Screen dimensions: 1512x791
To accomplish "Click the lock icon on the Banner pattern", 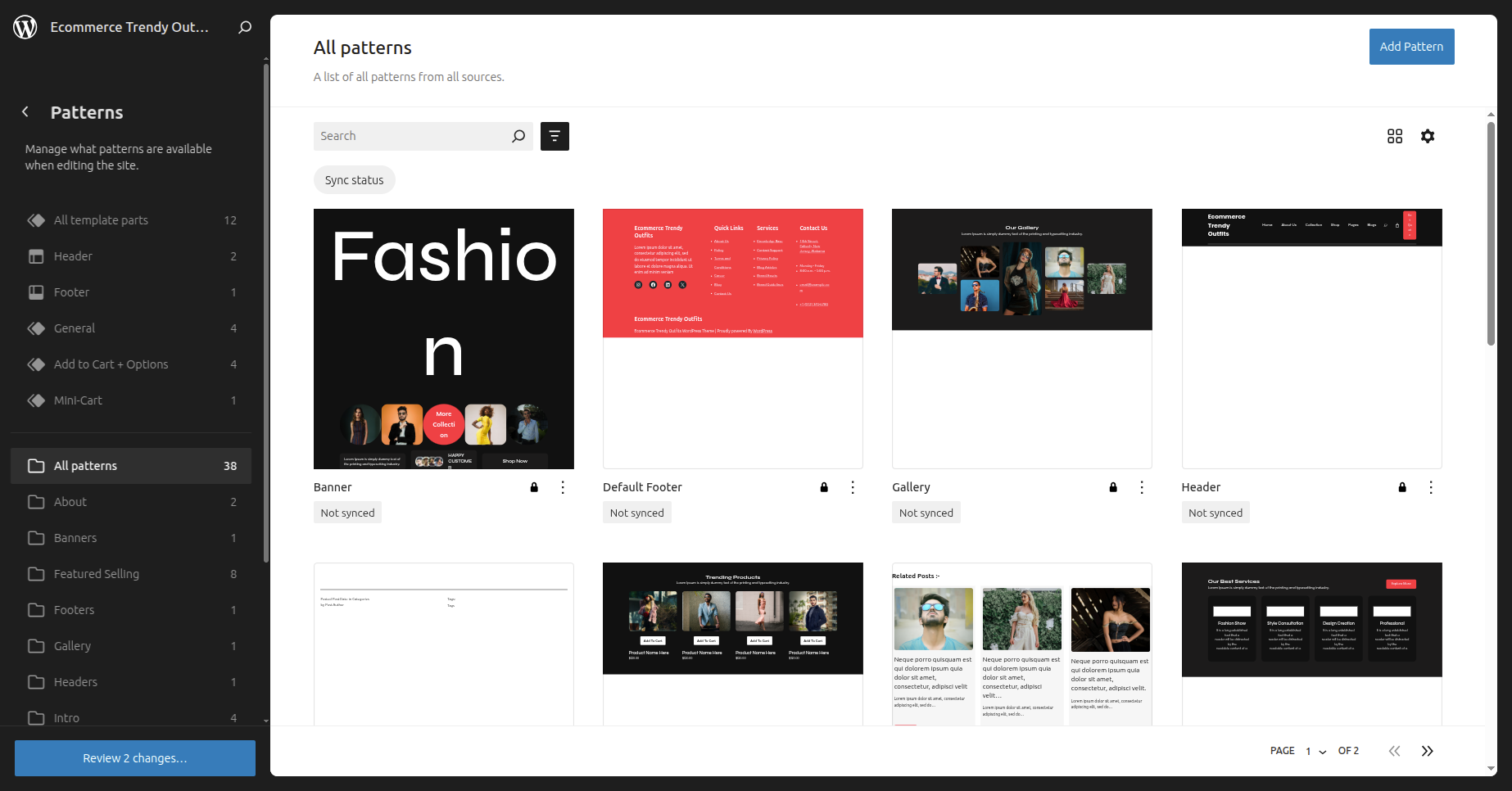I will point(534,487).
